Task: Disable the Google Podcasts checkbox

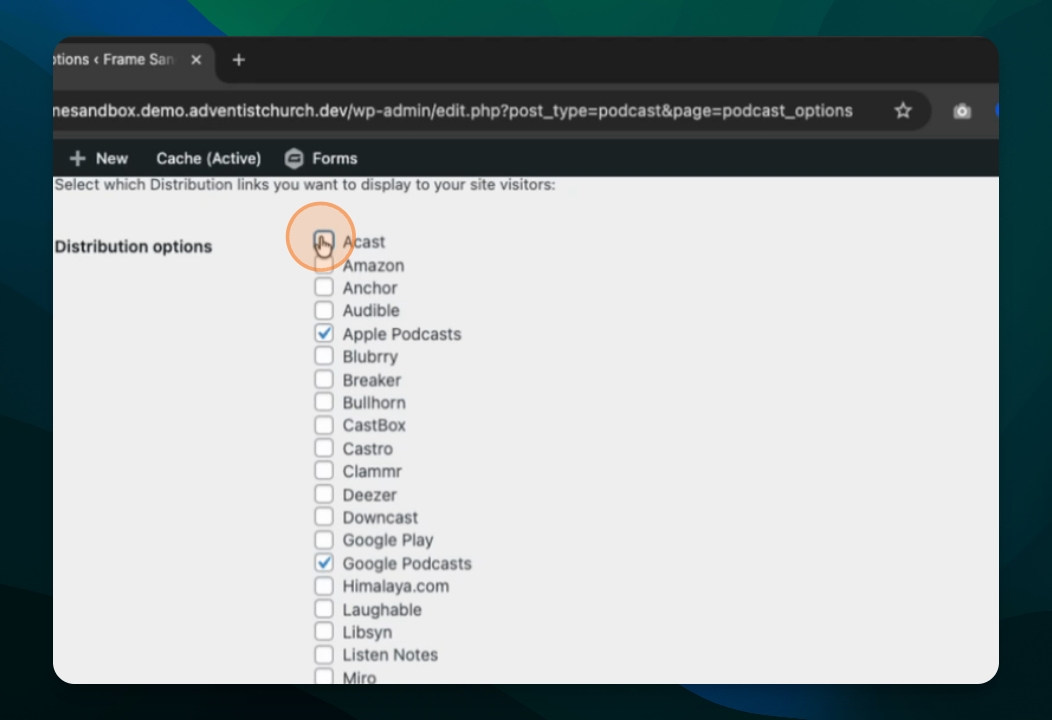Action: click(324, 562)
